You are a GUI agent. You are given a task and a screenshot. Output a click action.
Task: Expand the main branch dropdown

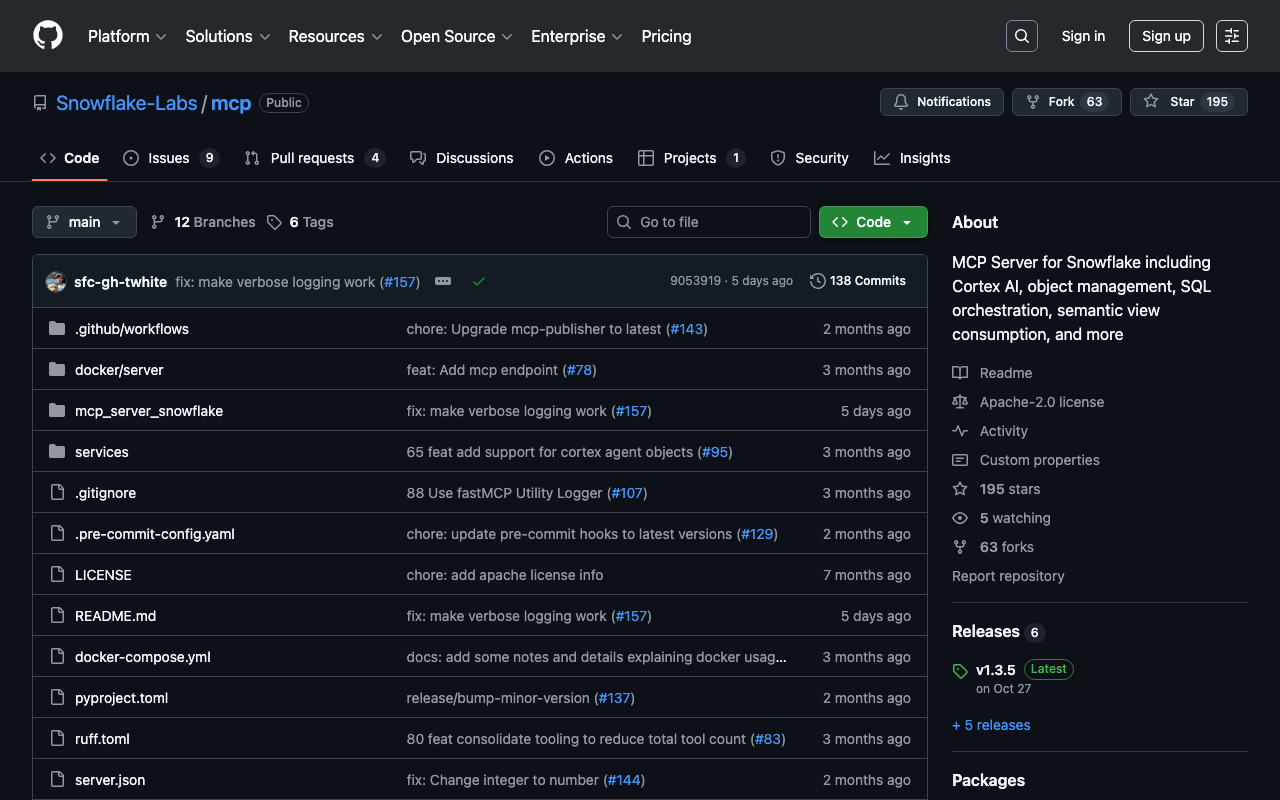[84, 222]
